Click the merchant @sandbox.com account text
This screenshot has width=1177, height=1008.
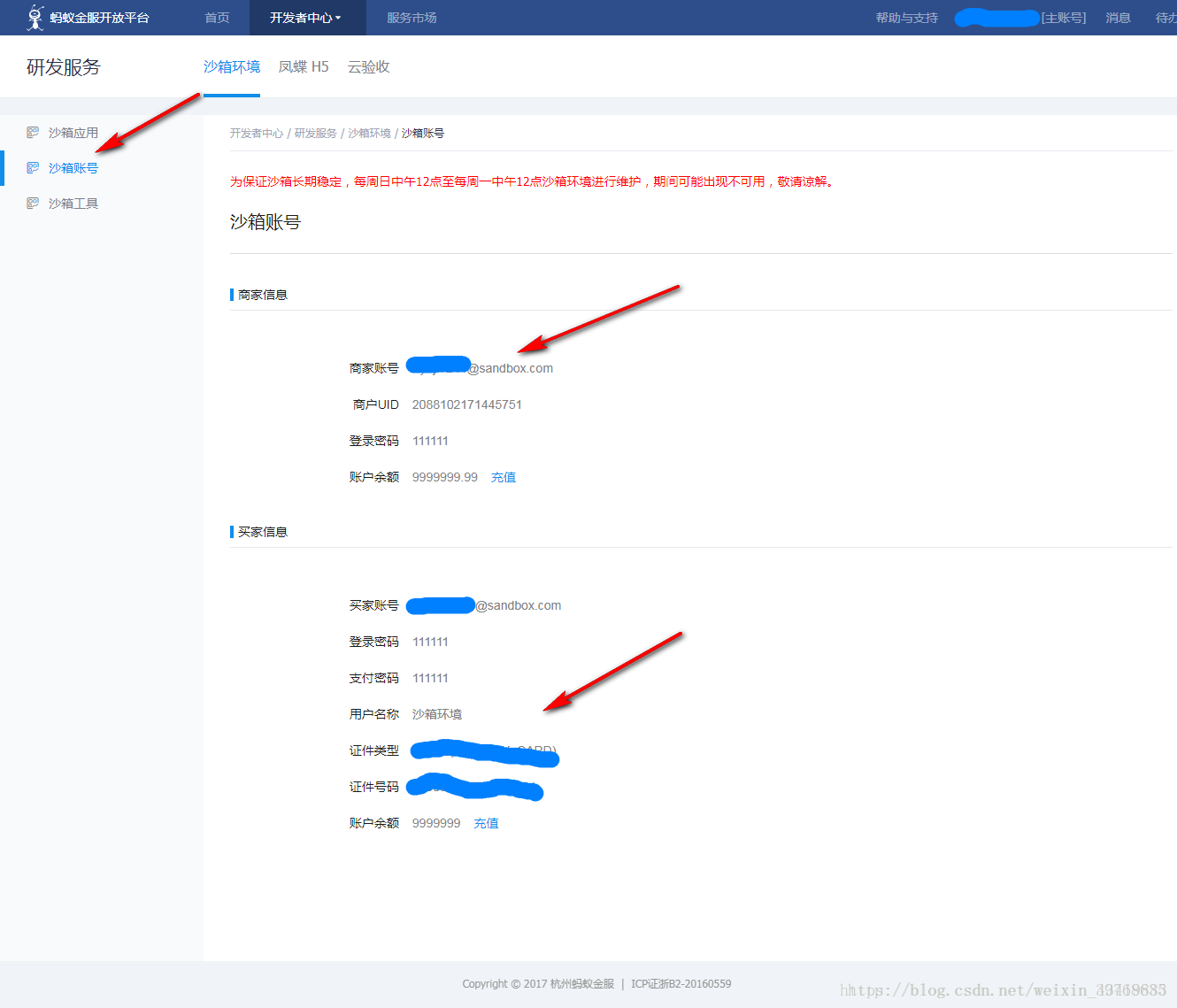point(511,368)
